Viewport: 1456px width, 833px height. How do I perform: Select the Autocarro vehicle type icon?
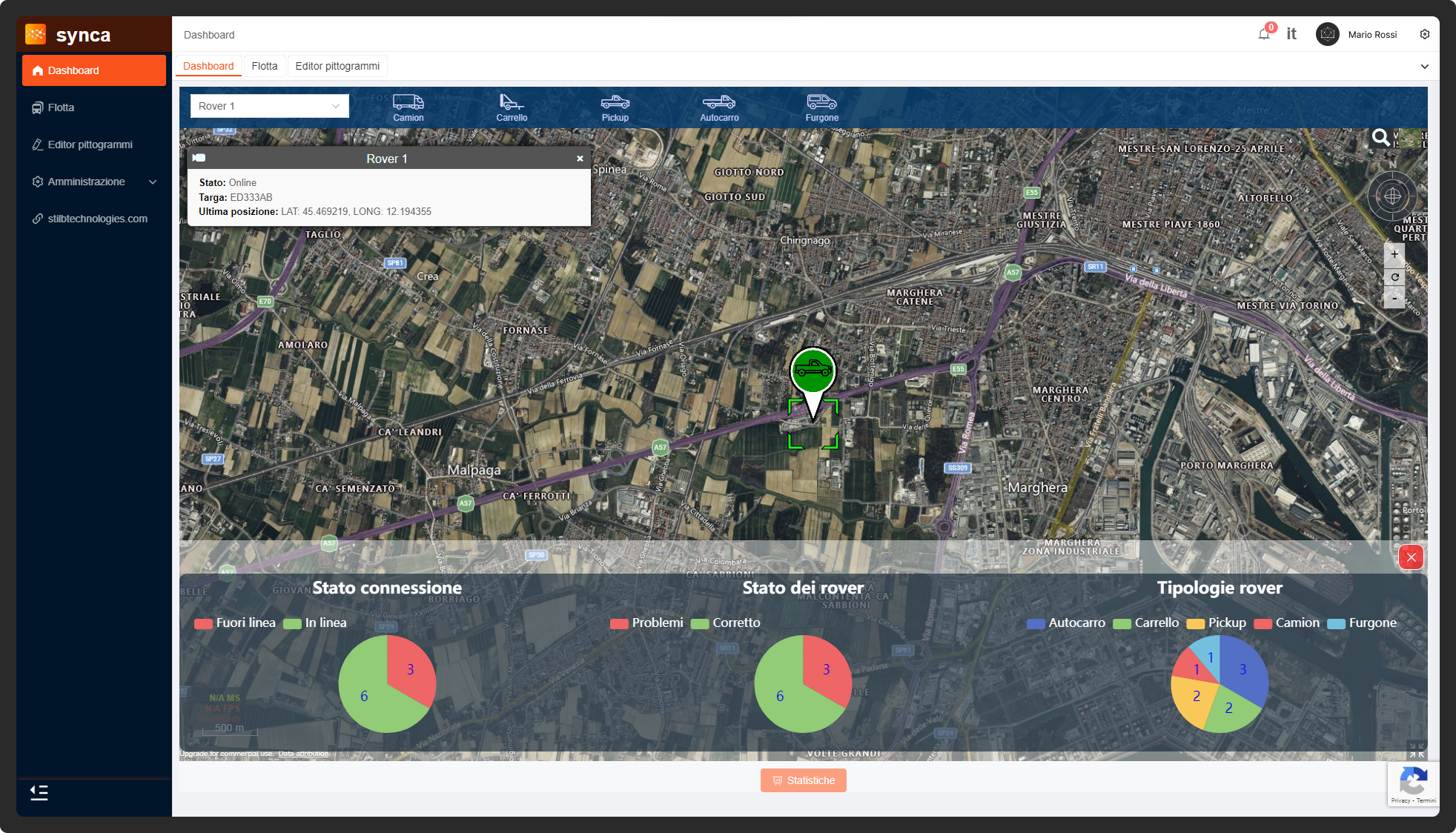point(719,107)
